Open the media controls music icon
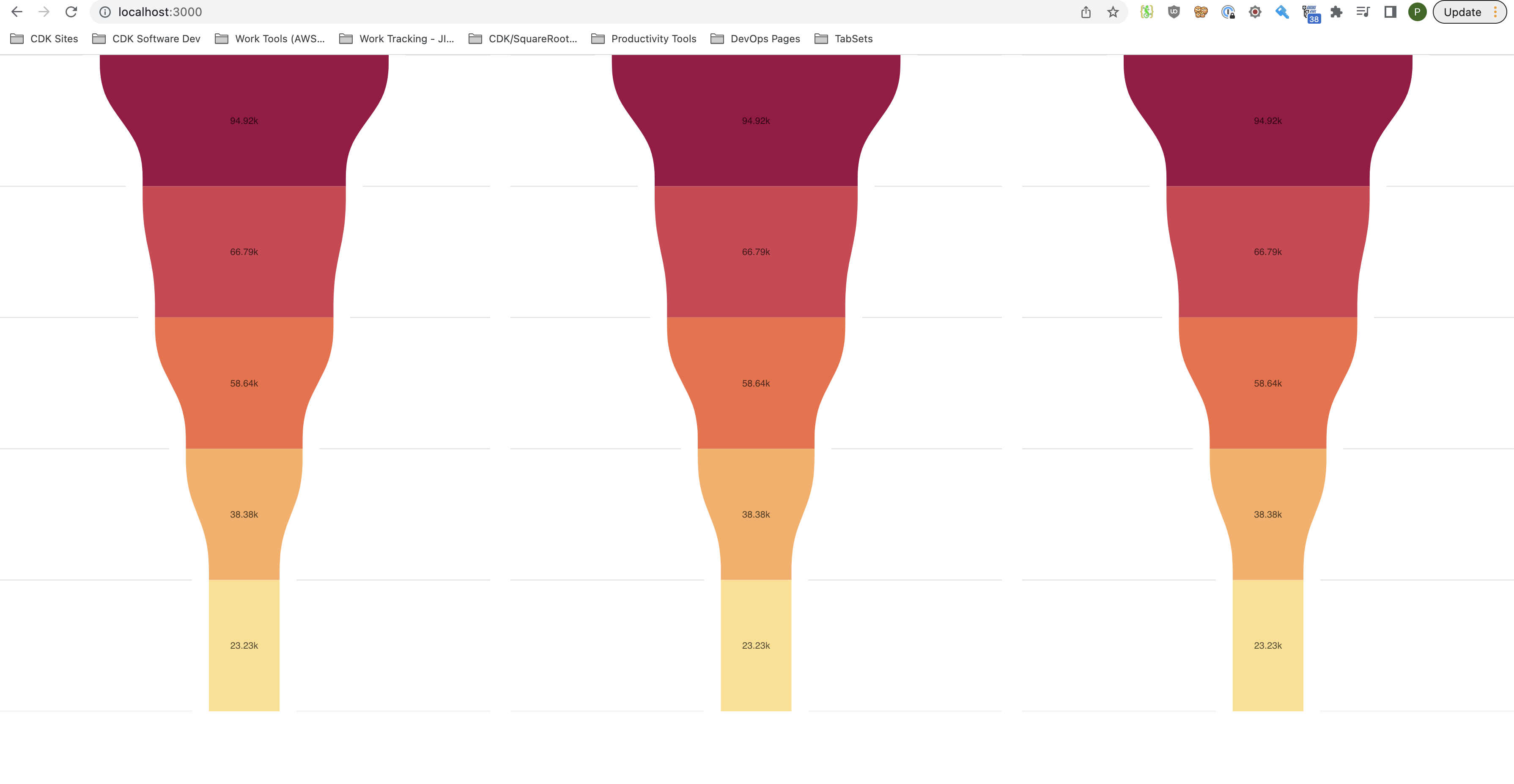Screen dimensions: 1514x784 coord(1363,12)
